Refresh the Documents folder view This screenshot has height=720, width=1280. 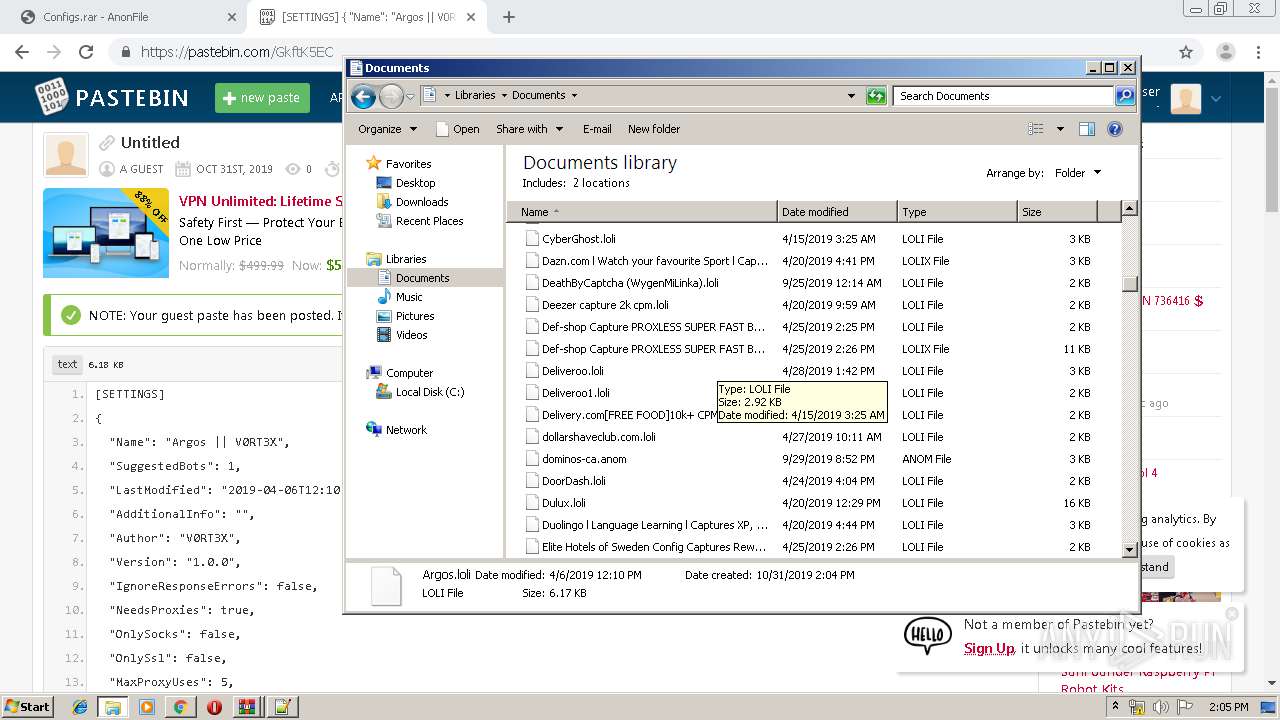pos(876,96)
